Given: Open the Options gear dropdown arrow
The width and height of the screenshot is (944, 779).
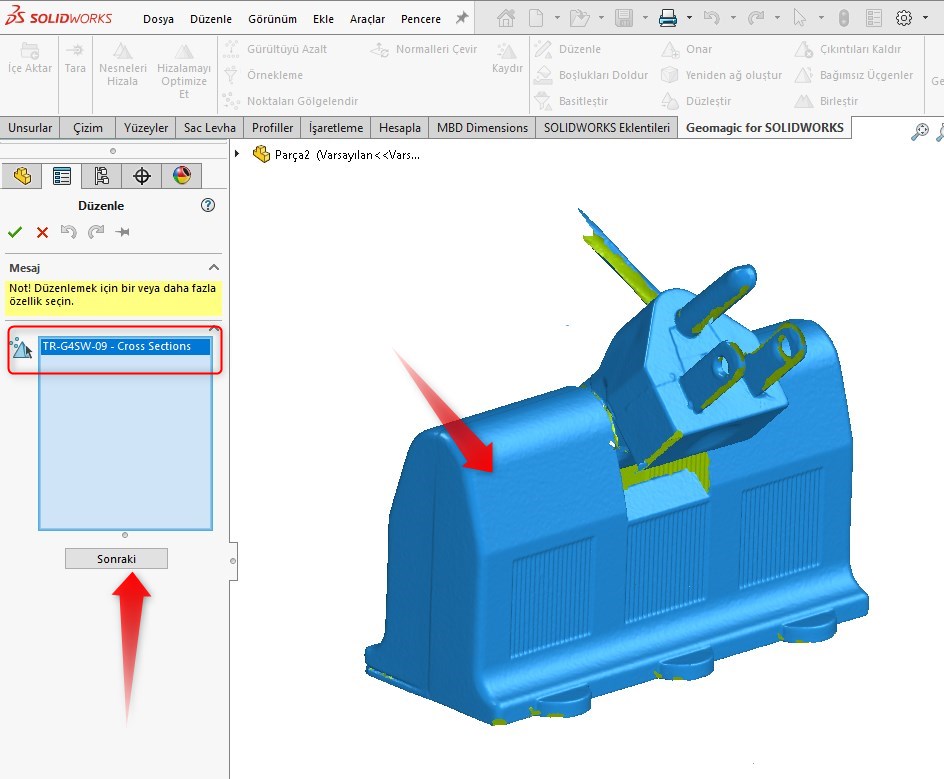Looking at the screenshot, I should click(925, 18).
